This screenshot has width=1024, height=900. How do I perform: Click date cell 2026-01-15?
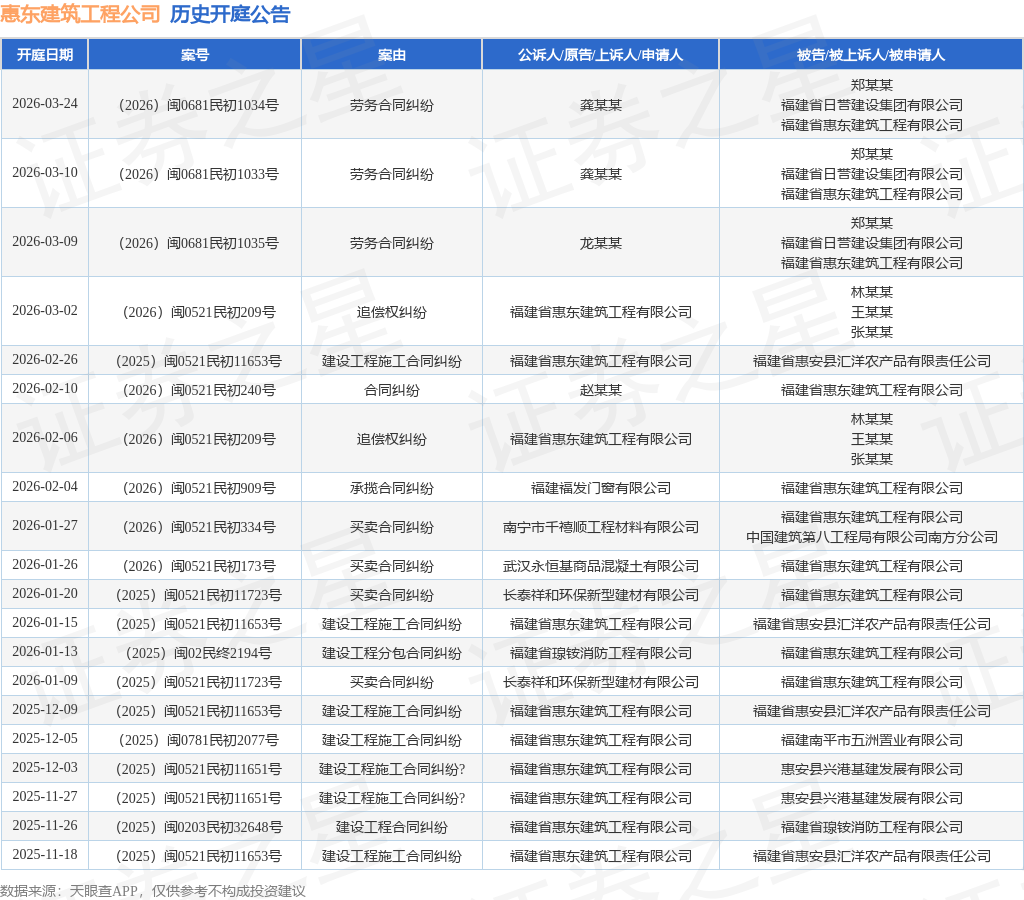[45, 622]
